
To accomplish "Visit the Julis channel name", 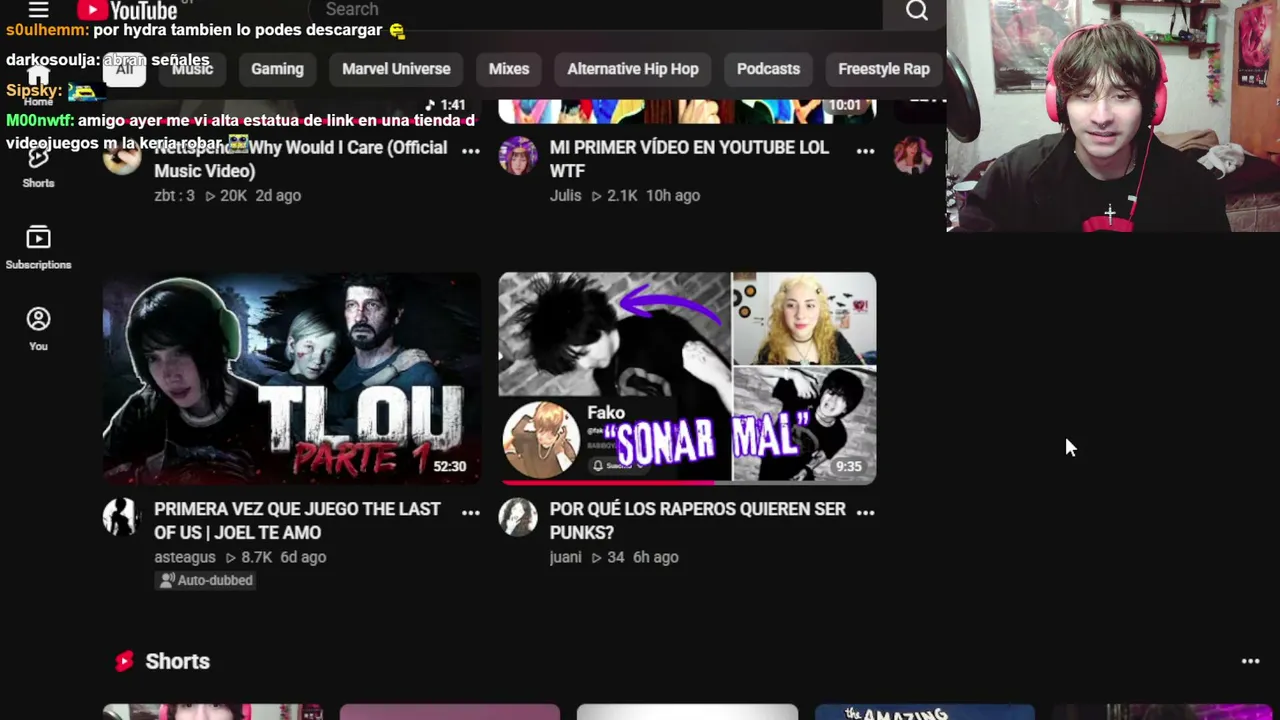I will (565, 195).
